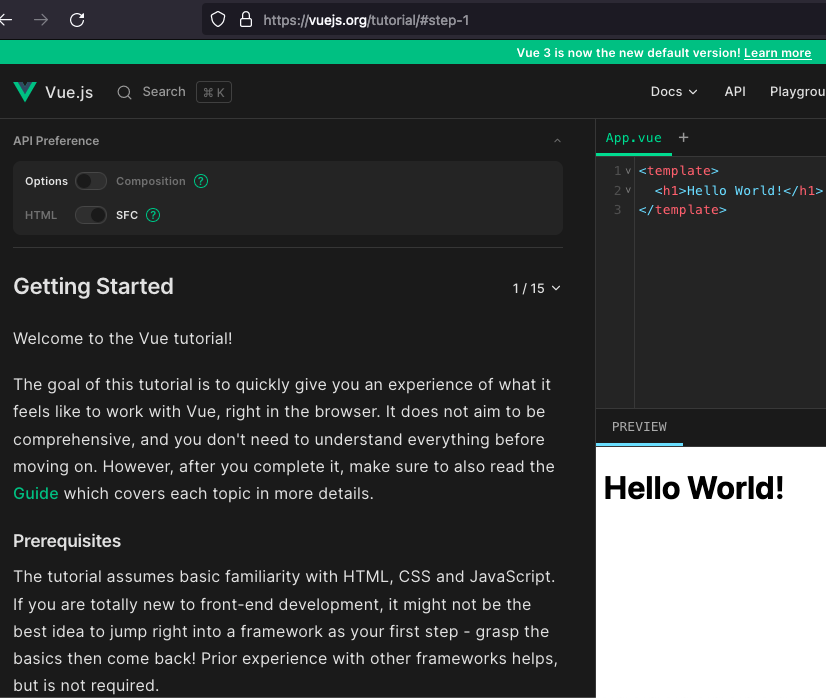Click code line 2 with h1 Hello World
826x698 pixels.
click(x=738, y=190)
